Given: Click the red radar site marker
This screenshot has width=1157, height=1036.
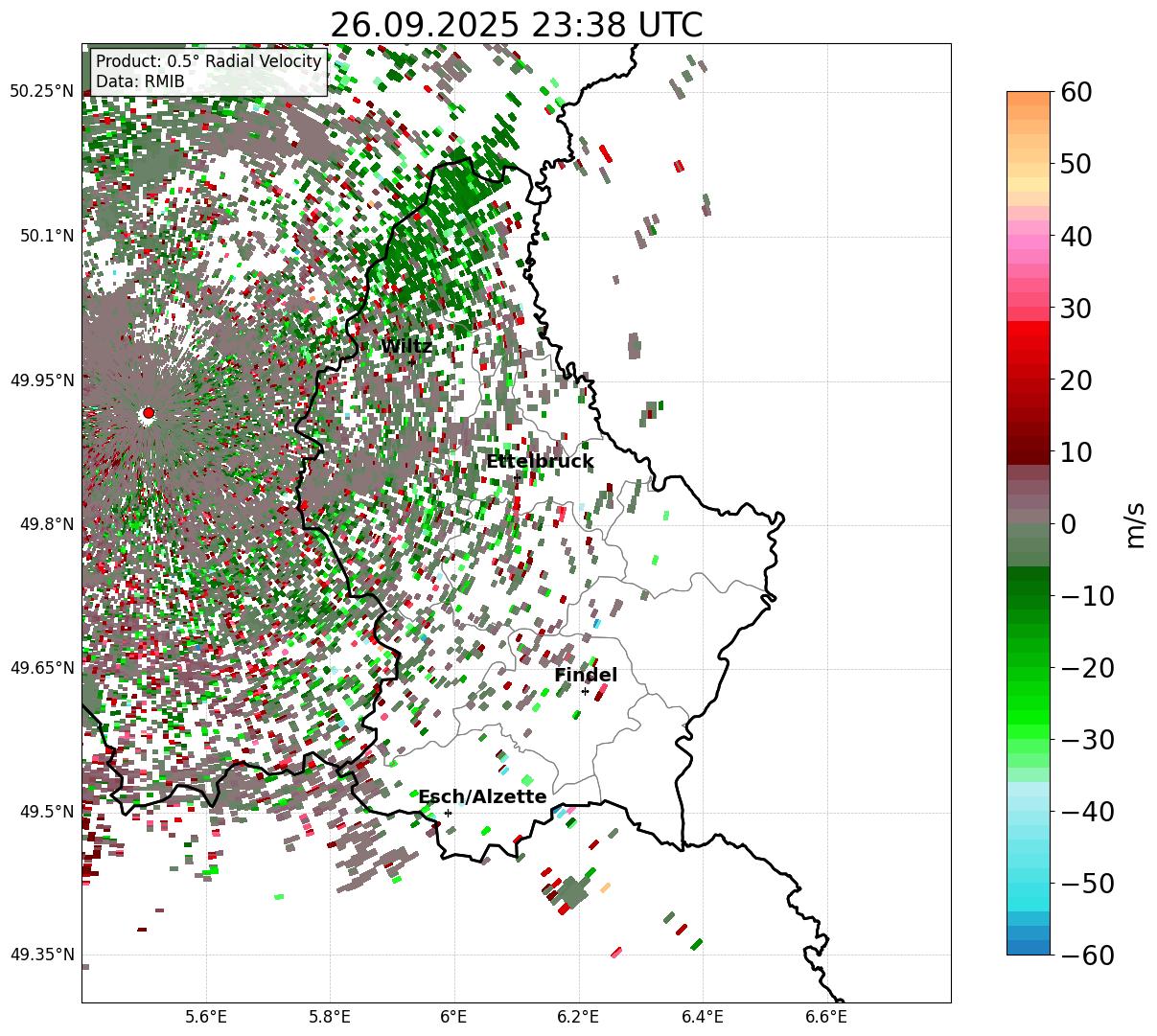Looking at the screenshot, I should pyautogui.click(x=148, y=413).
